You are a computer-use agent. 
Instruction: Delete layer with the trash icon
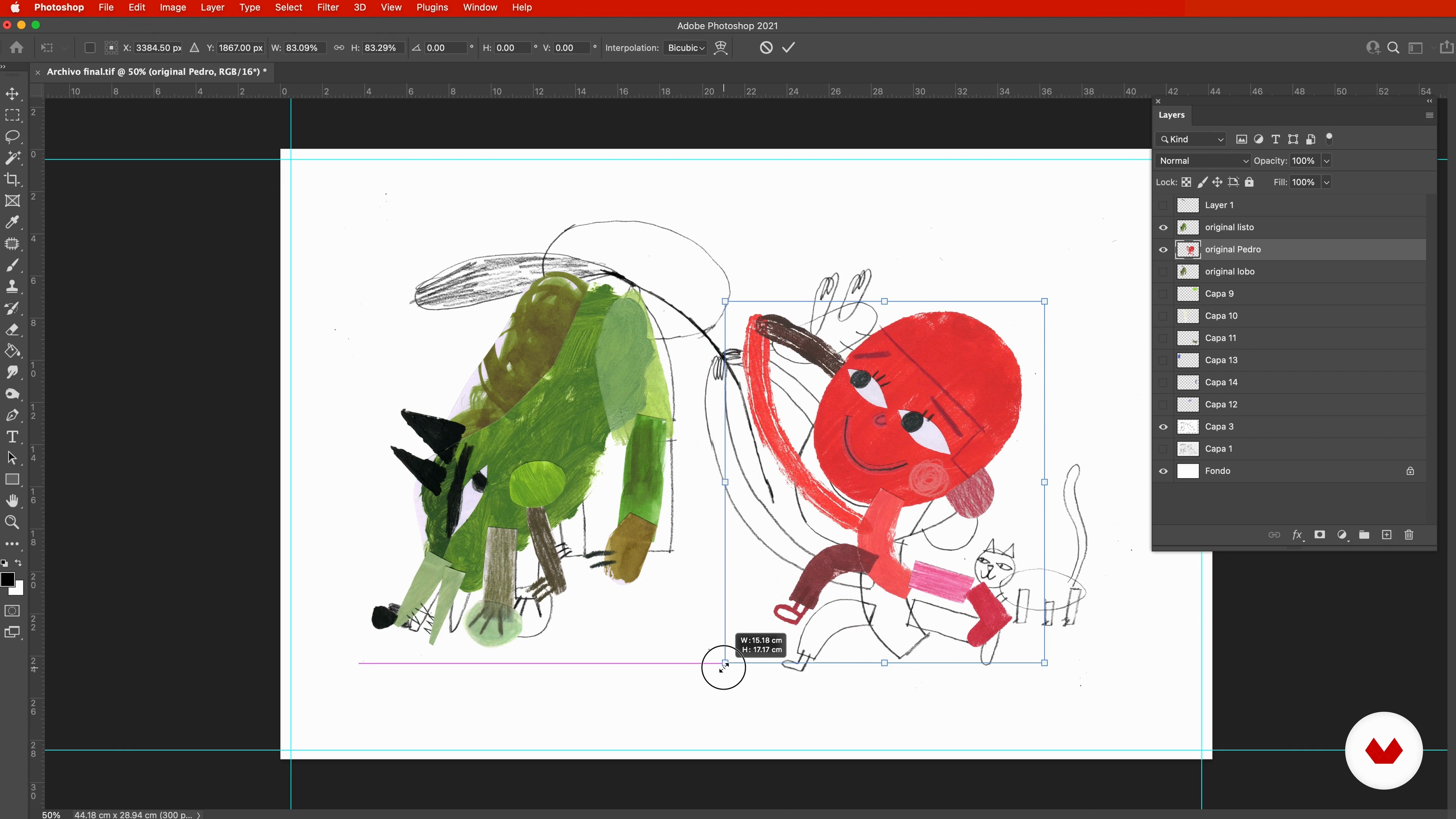1409,535
